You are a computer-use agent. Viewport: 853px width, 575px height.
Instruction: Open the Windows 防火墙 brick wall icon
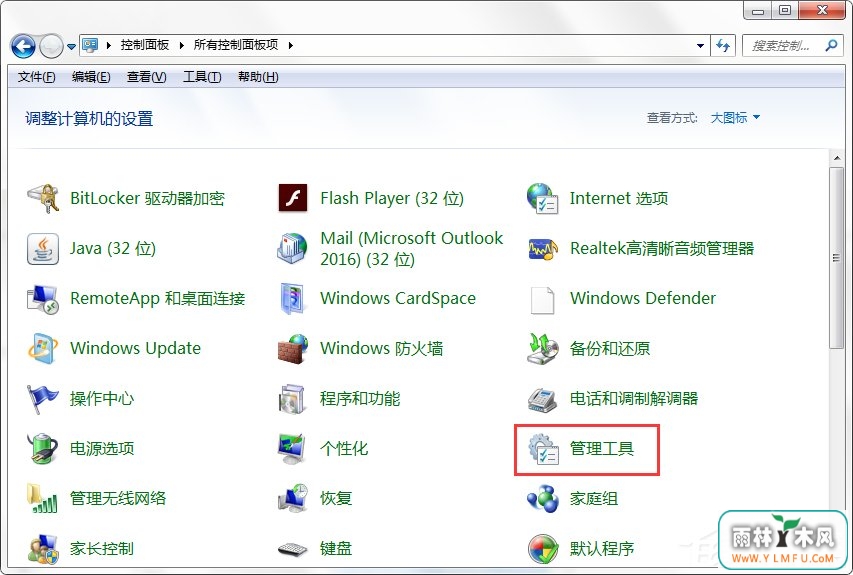pos(293,349)
